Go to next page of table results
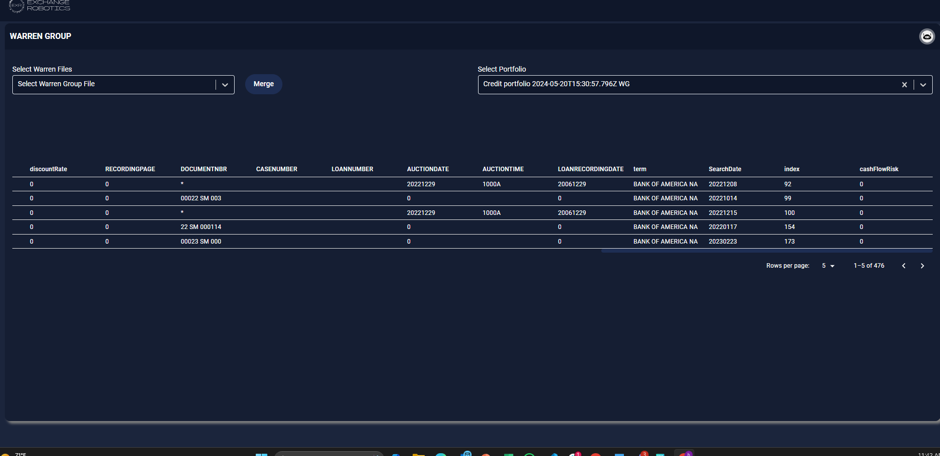This screenshot has width=941, height=456. 922,266
